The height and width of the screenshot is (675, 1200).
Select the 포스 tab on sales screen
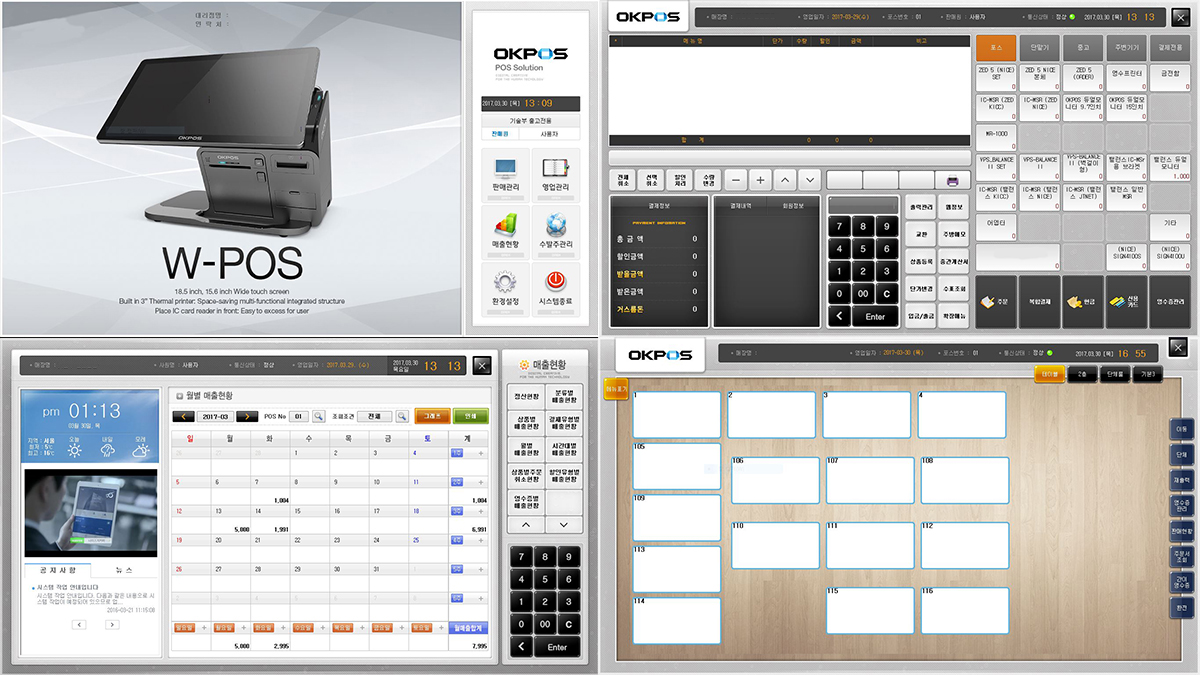pos(996,48)
